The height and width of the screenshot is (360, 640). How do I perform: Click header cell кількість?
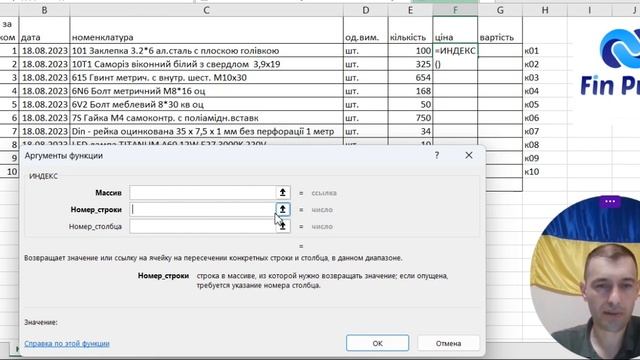pyautogui.click(x=410, y=30)
